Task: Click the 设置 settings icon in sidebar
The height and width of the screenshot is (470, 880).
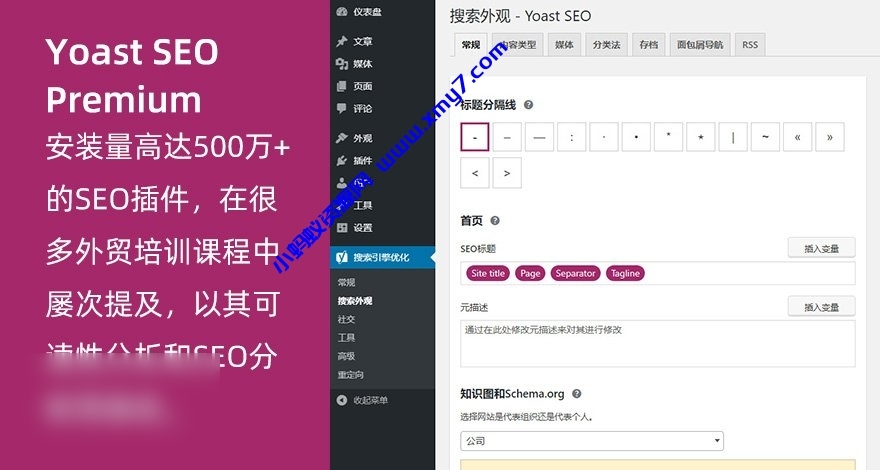Action: click(342, 227)
